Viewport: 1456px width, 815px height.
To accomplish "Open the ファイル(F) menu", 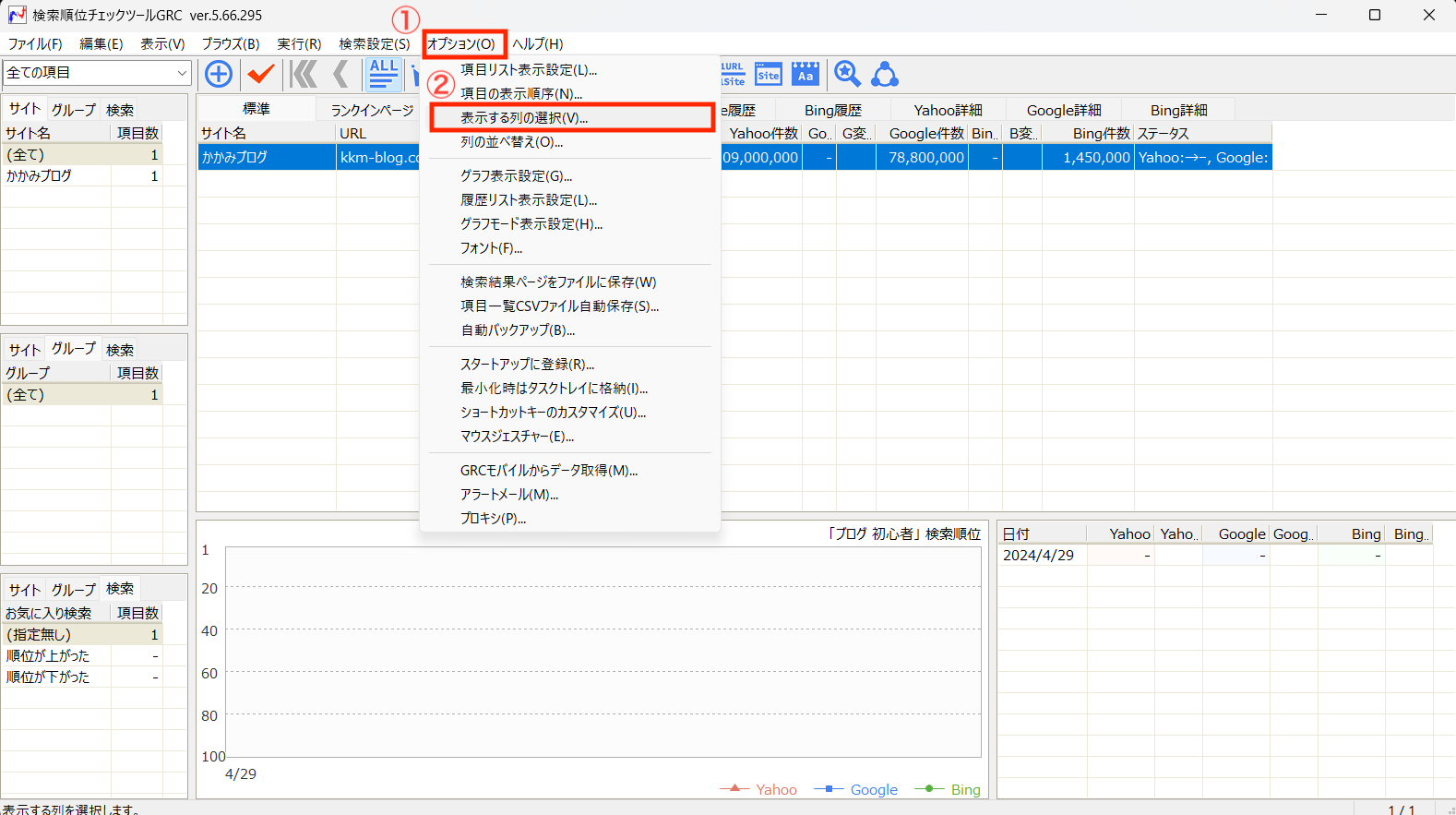I will tap(35, 43).
